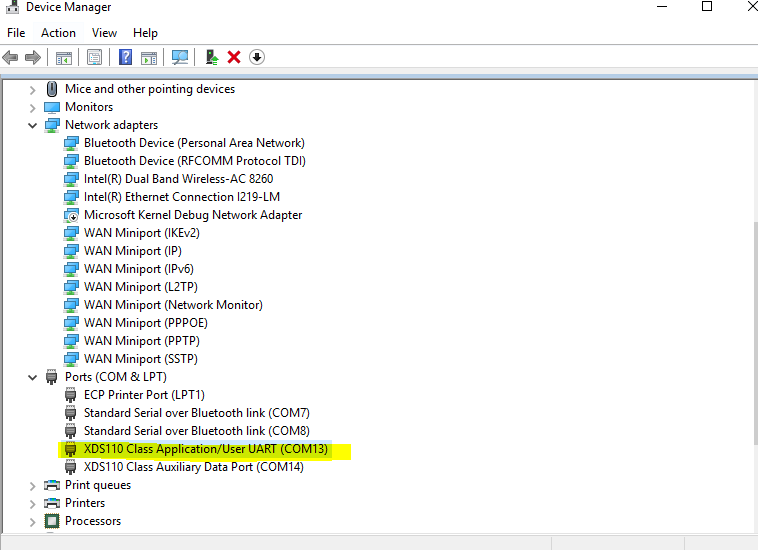Open Properties toolbar icon
The width and height of the screenshot is (758, 550).
(x=94, y=58)
